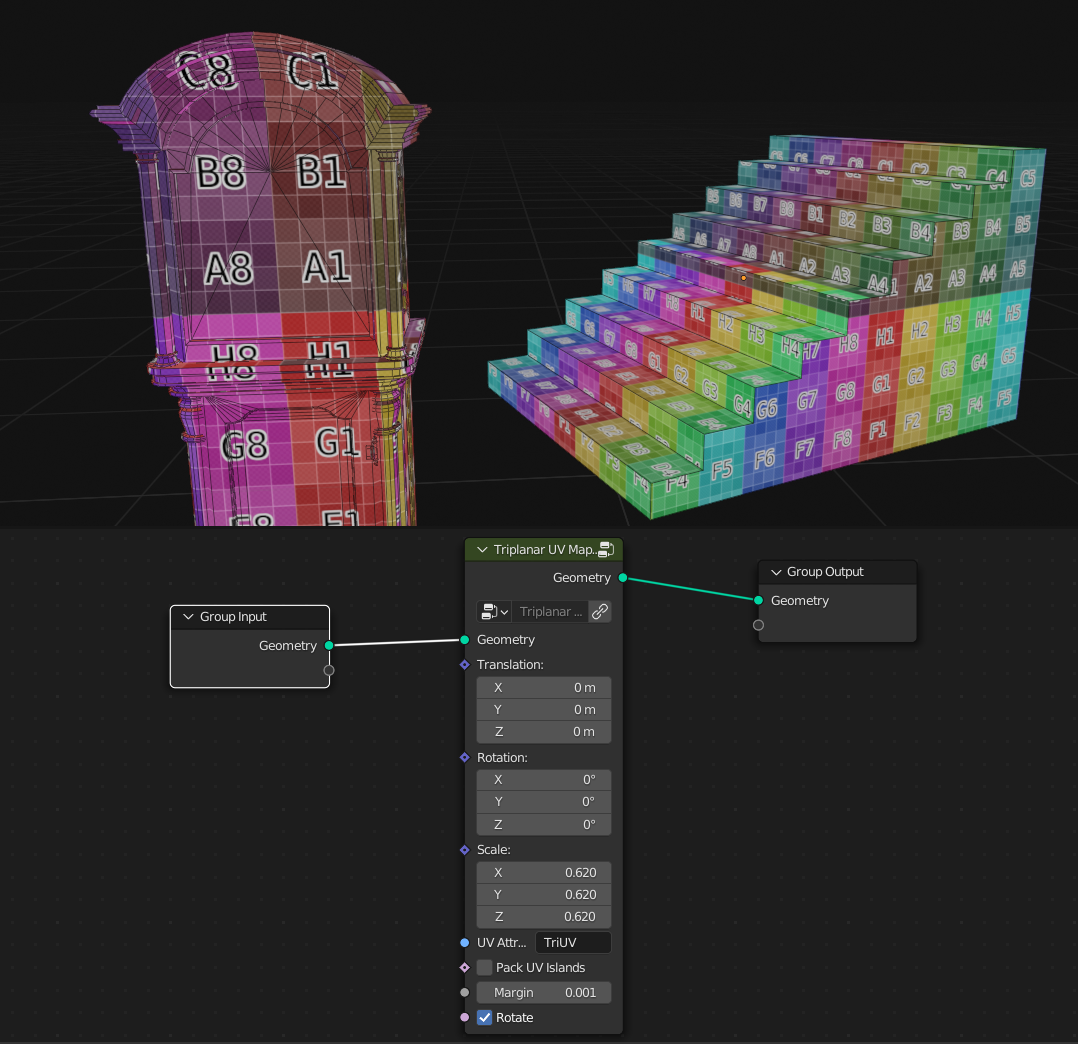The height and width of the screenshot is (1044, 1078).
Task: Adjust the Margin slider value
Action: (543, 992)
